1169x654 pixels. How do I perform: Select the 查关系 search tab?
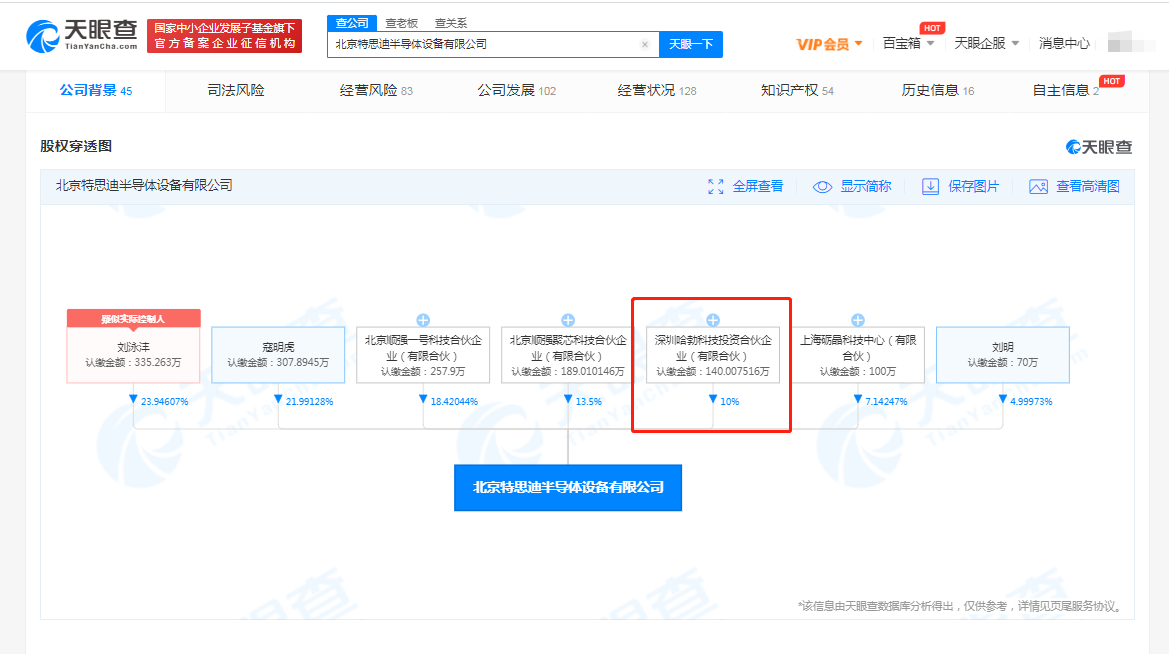click(450, 23)
